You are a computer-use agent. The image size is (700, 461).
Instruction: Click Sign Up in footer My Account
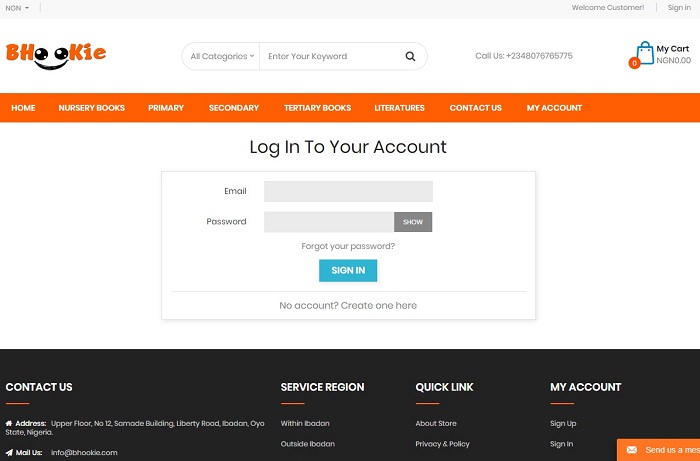[x=563, y=424]
